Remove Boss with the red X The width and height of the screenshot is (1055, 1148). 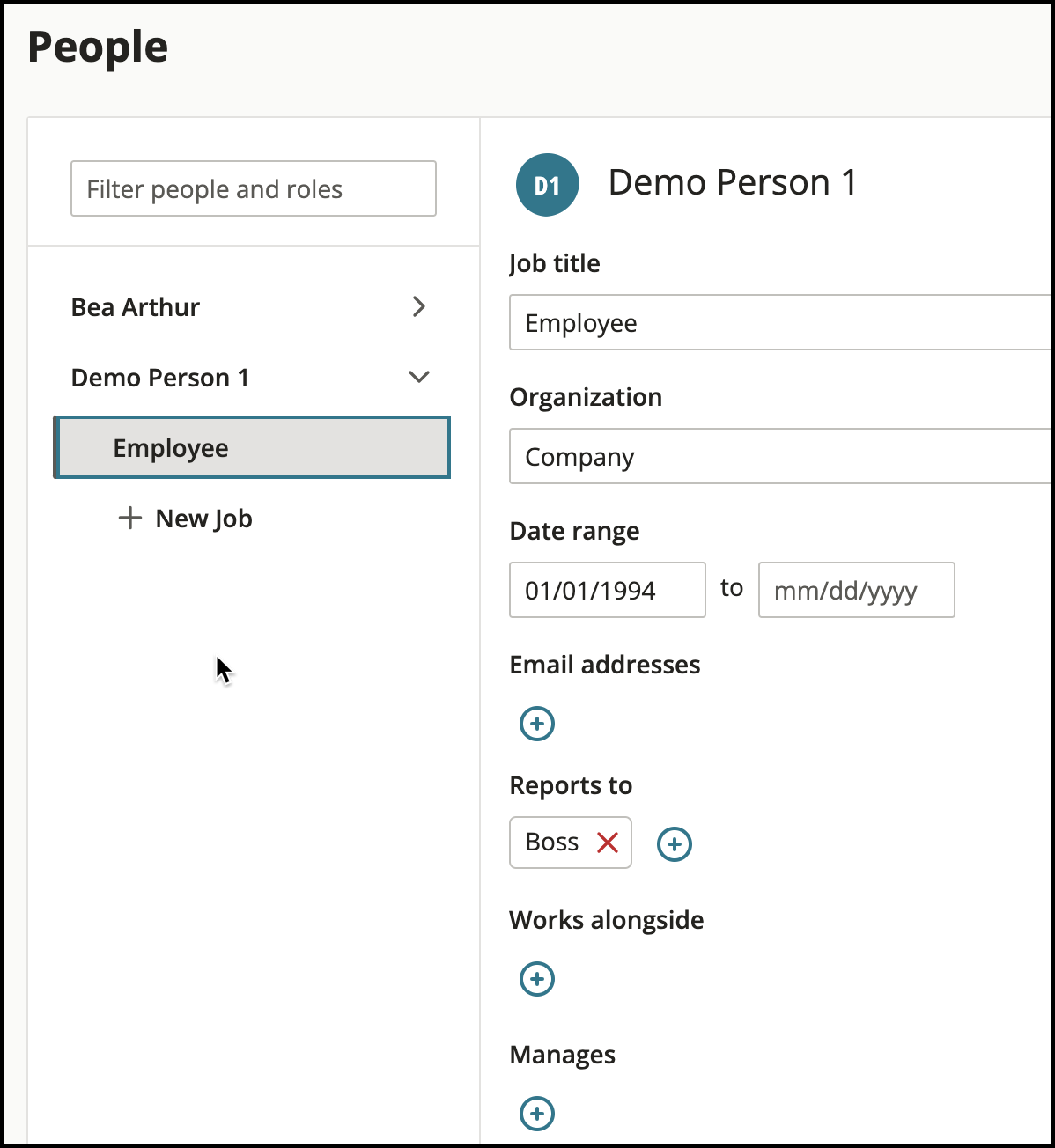pyautogui.click(x=608, y=843)
